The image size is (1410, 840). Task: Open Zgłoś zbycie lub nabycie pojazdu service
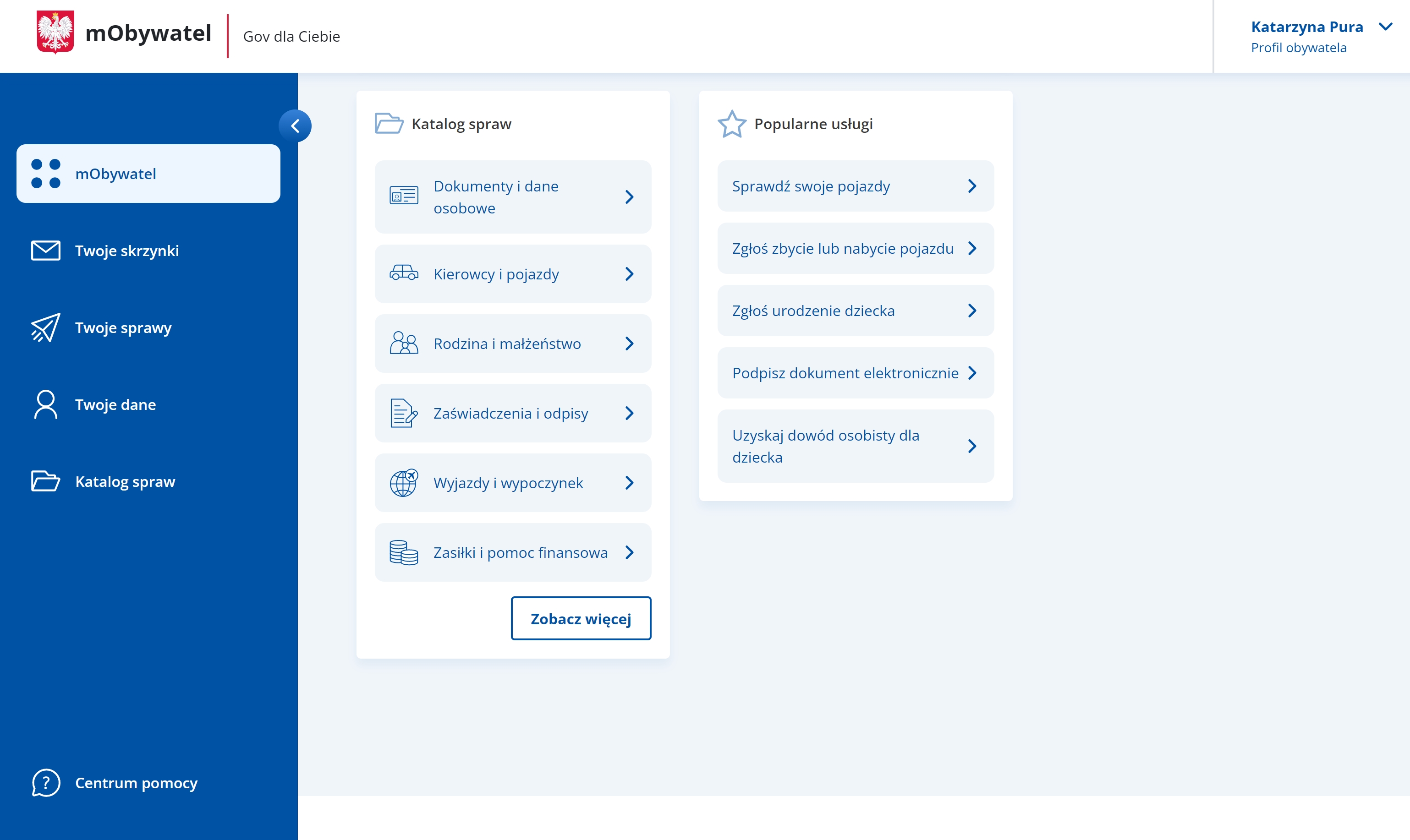[856, 248]
